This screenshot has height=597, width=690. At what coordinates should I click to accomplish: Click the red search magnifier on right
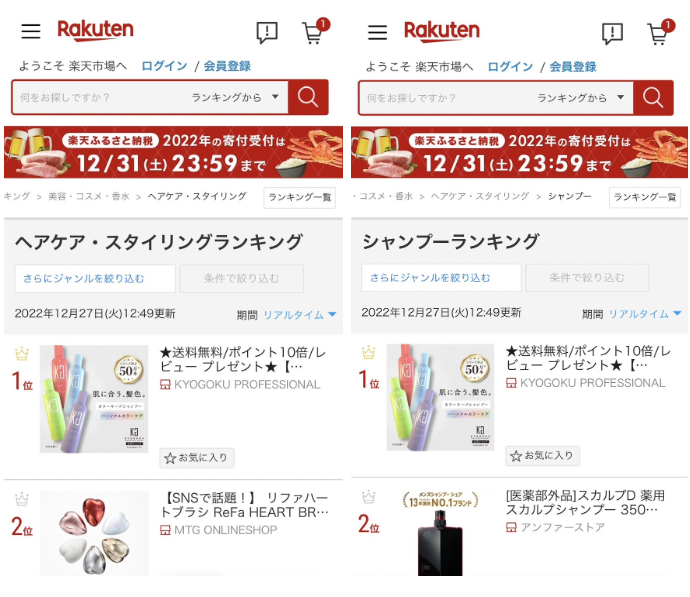[x=653, y=98]
